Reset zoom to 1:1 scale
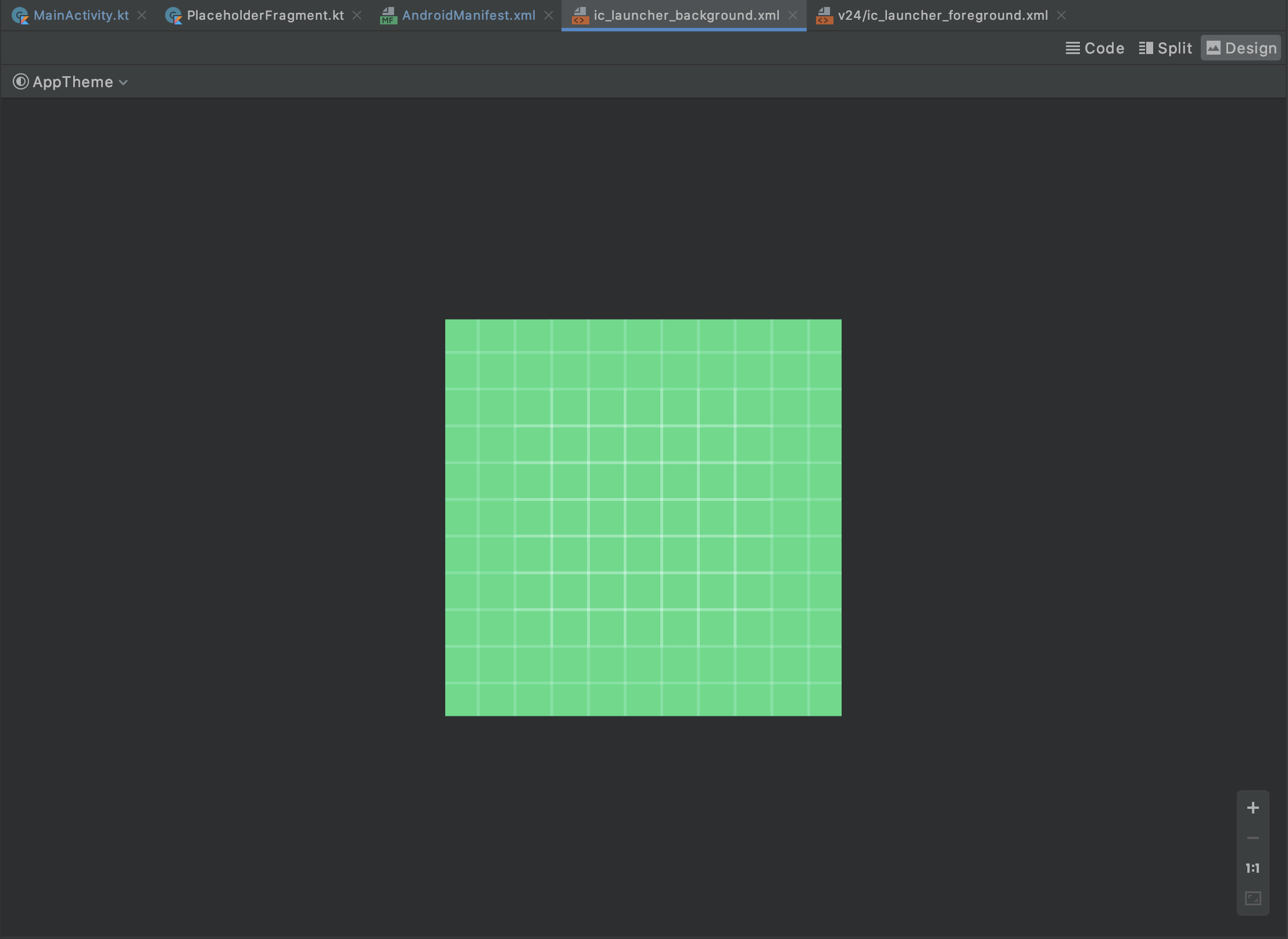The width and height of the screenshot is (1288, 939). [1253, 868]
